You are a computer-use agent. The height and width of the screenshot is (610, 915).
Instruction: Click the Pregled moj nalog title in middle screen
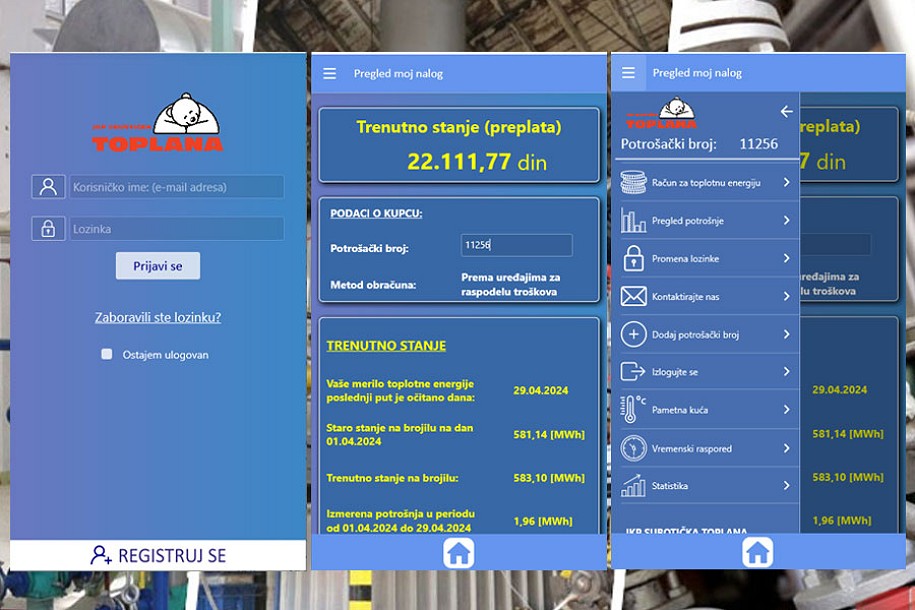click(399, 74)
